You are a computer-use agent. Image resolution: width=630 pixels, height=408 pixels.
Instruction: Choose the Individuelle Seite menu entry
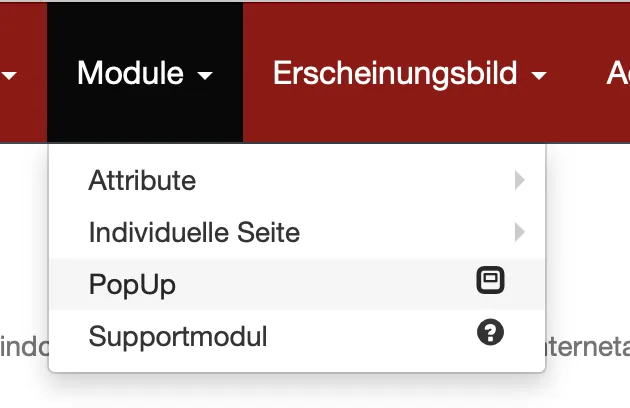194,233
